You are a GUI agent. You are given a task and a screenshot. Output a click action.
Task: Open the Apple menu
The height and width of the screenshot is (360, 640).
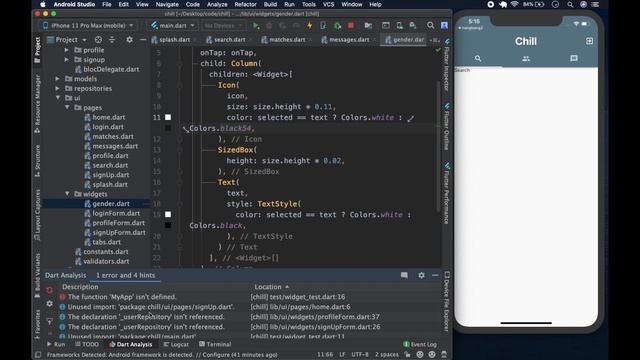click(x=43, y=4)
